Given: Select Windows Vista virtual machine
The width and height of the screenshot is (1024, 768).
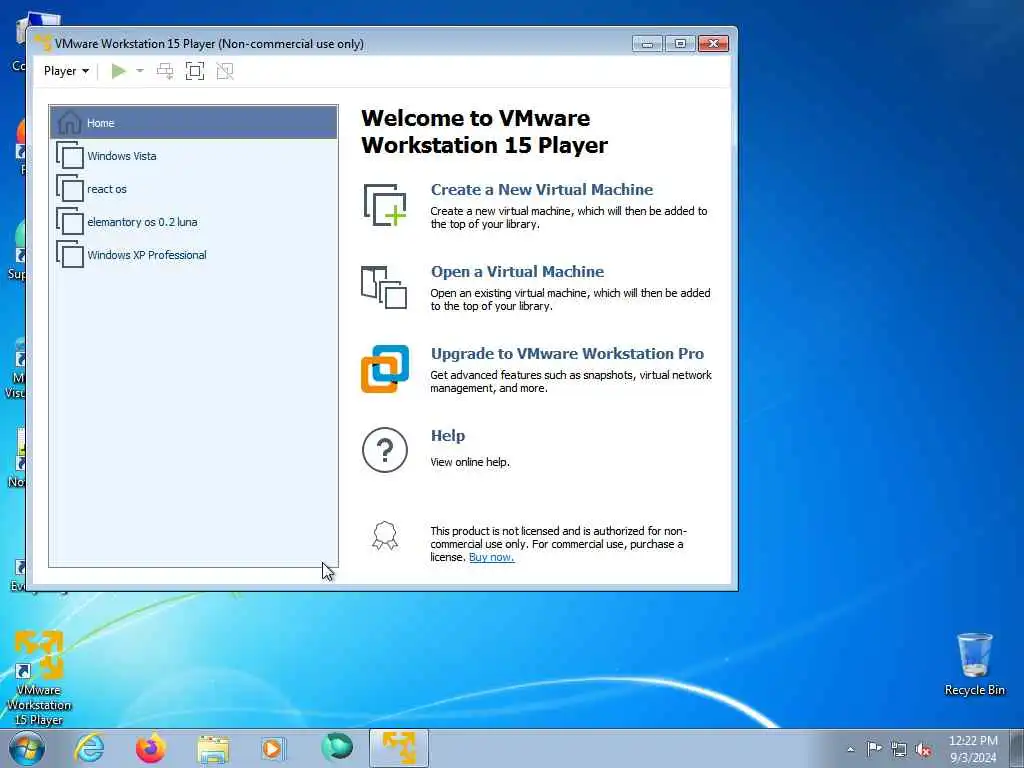Looking at the screenshot, I should 193,155.
